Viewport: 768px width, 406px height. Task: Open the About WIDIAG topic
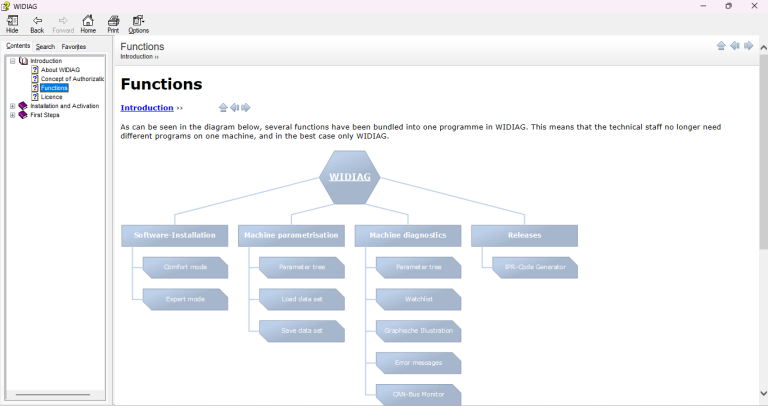(60, 70)
